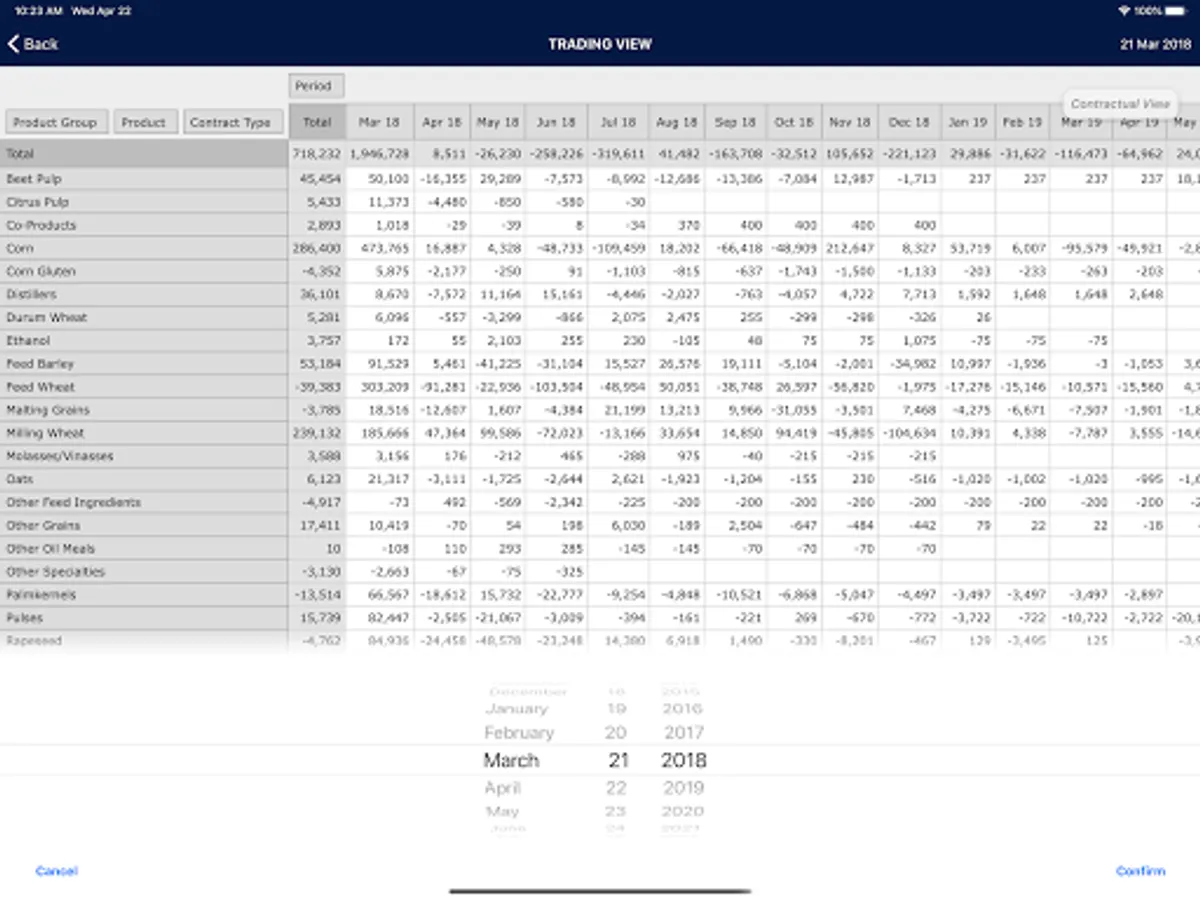Screen dimensions: 1200x900
Task: Confirm the selected date
Action: pyautogui.click(x=1140, y=871)
